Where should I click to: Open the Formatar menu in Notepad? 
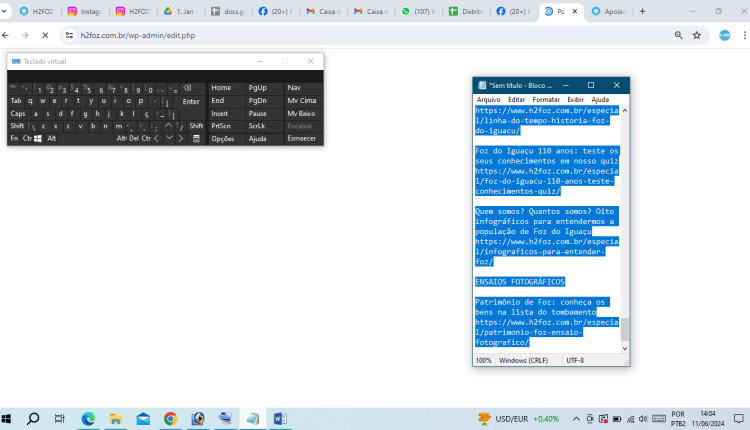546,100
